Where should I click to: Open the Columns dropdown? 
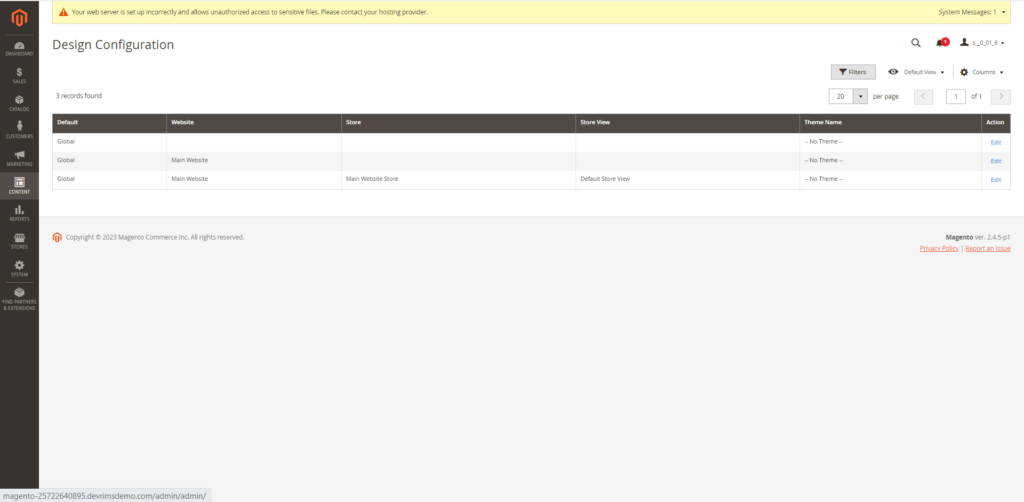coord(982,72)
